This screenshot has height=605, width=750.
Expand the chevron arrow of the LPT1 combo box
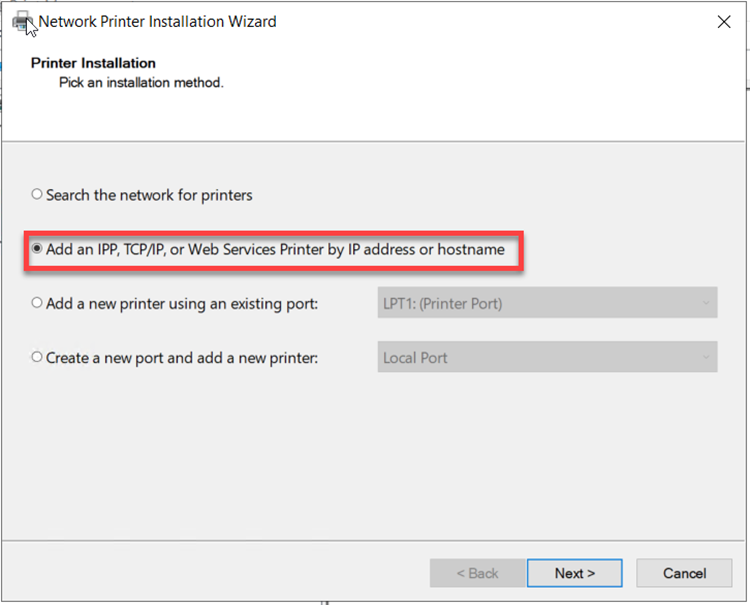pyautogui.click(x=706, y=303)
